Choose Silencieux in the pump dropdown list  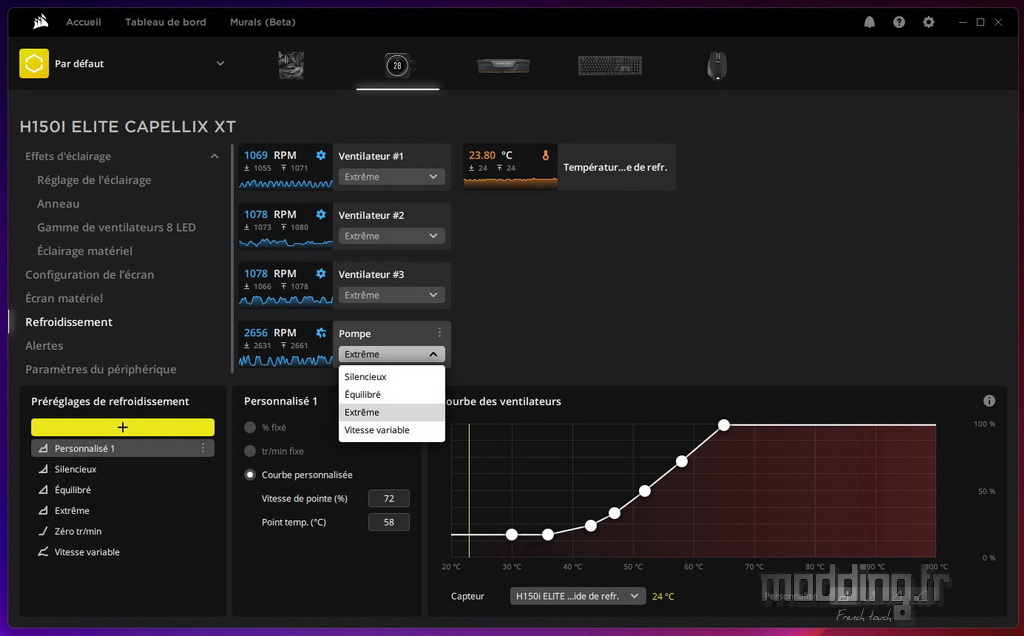tap(392, 377)
